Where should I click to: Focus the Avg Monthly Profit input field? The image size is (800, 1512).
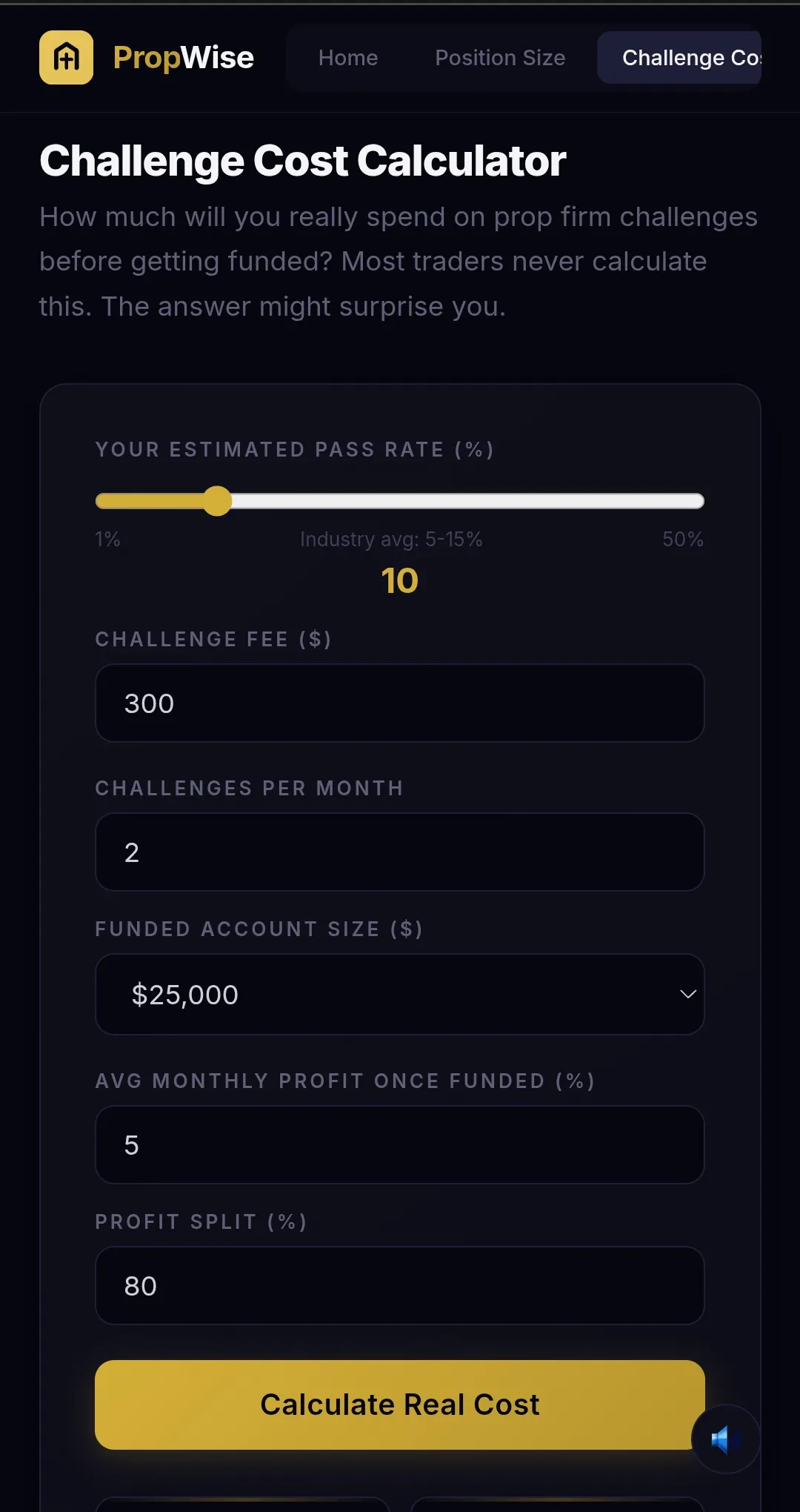click(399, 1144)
